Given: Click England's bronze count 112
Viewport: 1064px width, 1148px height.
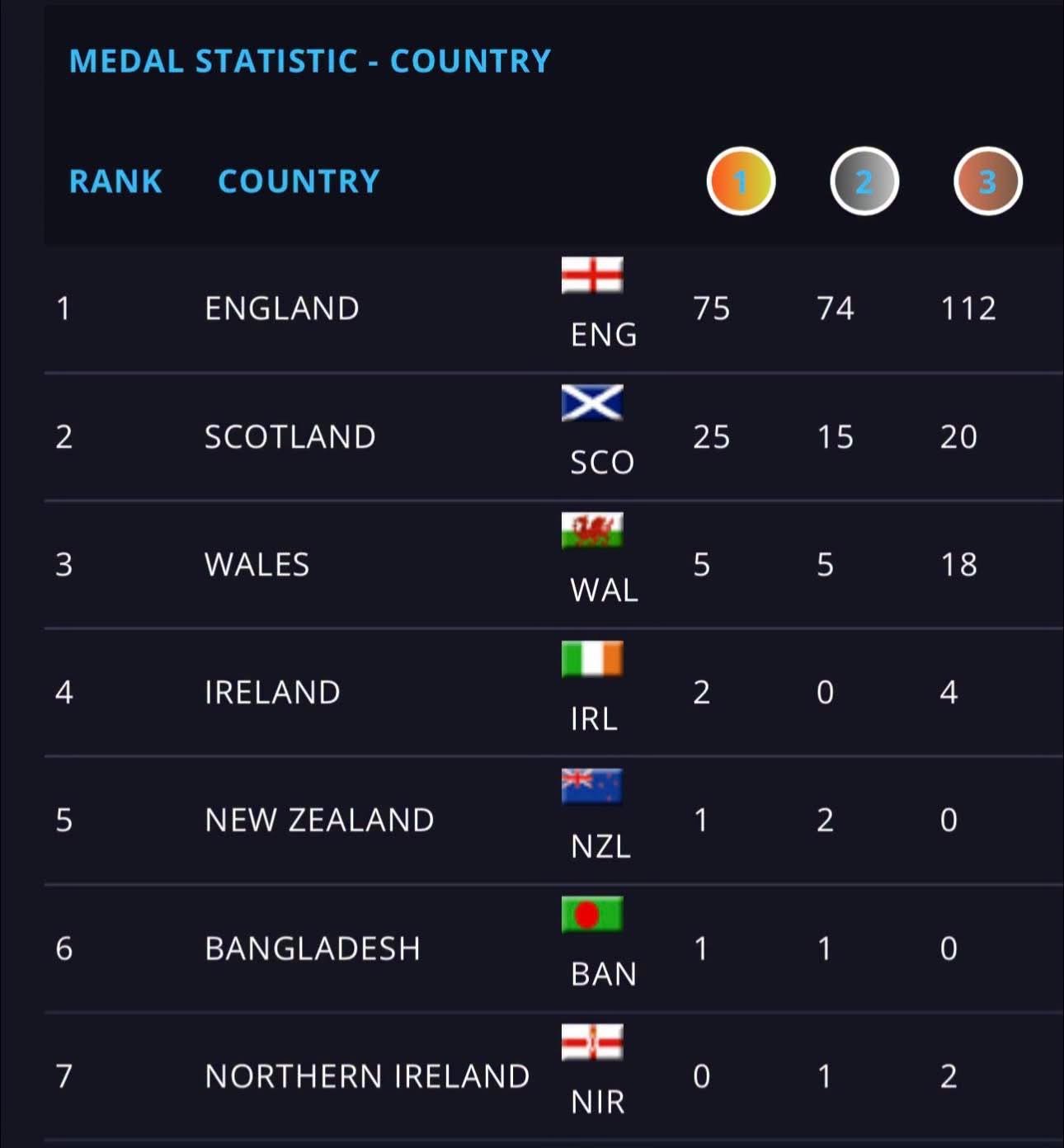Looking at the screenshot, I should 968,308.
